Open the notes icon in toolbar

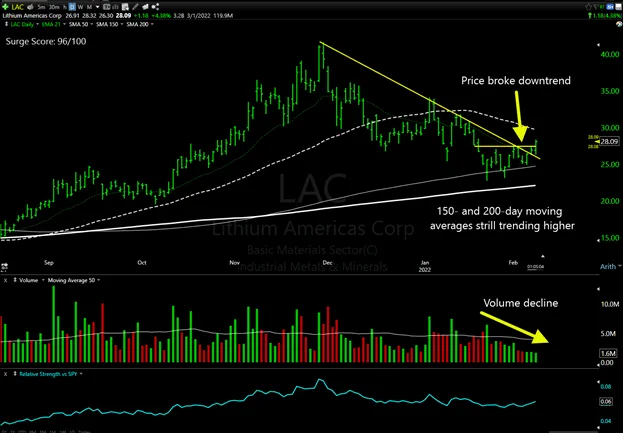[x=125, y=7]
